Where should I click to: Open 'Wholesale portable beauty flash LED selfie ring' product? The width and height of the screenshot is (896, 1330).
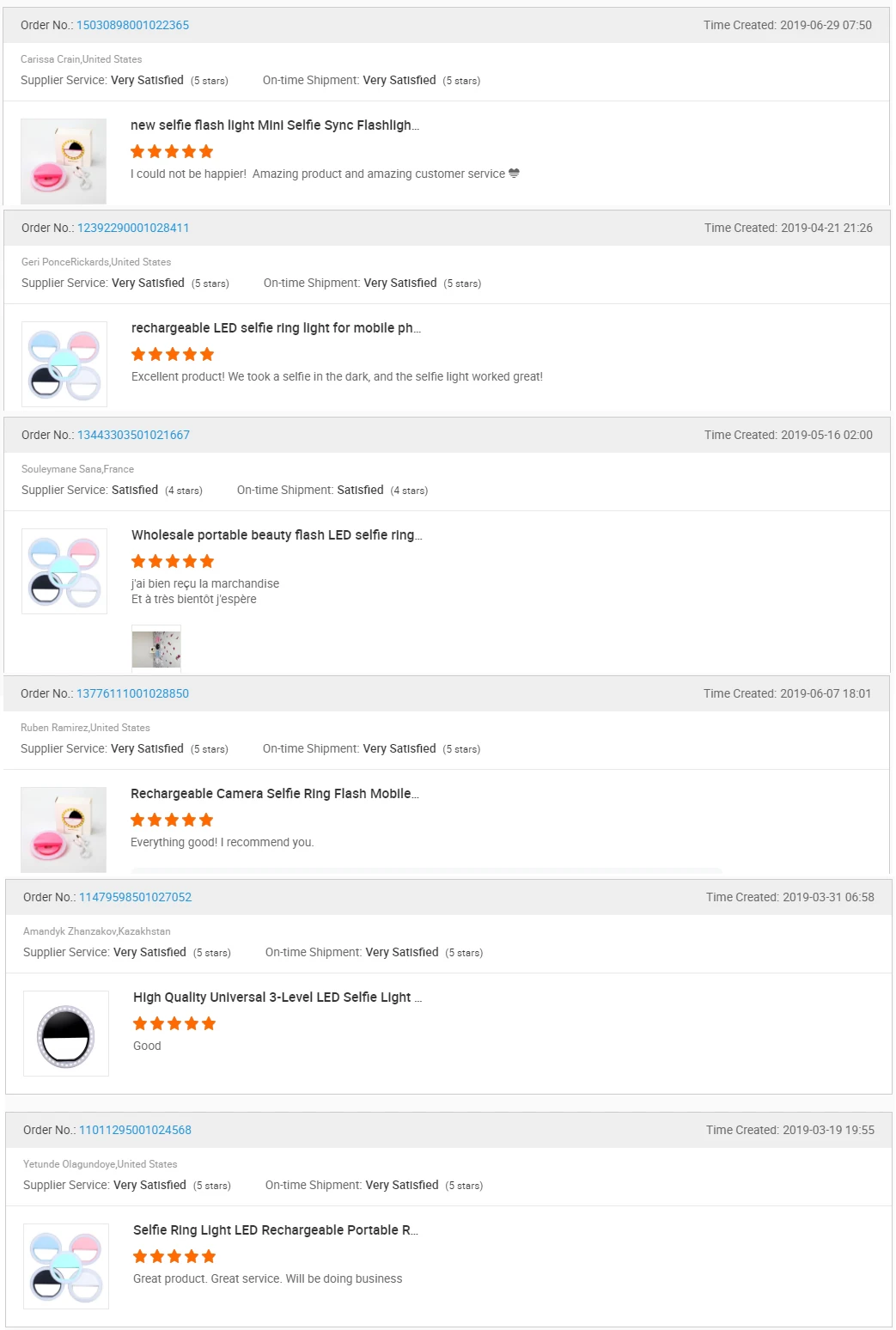click(276, 535)
